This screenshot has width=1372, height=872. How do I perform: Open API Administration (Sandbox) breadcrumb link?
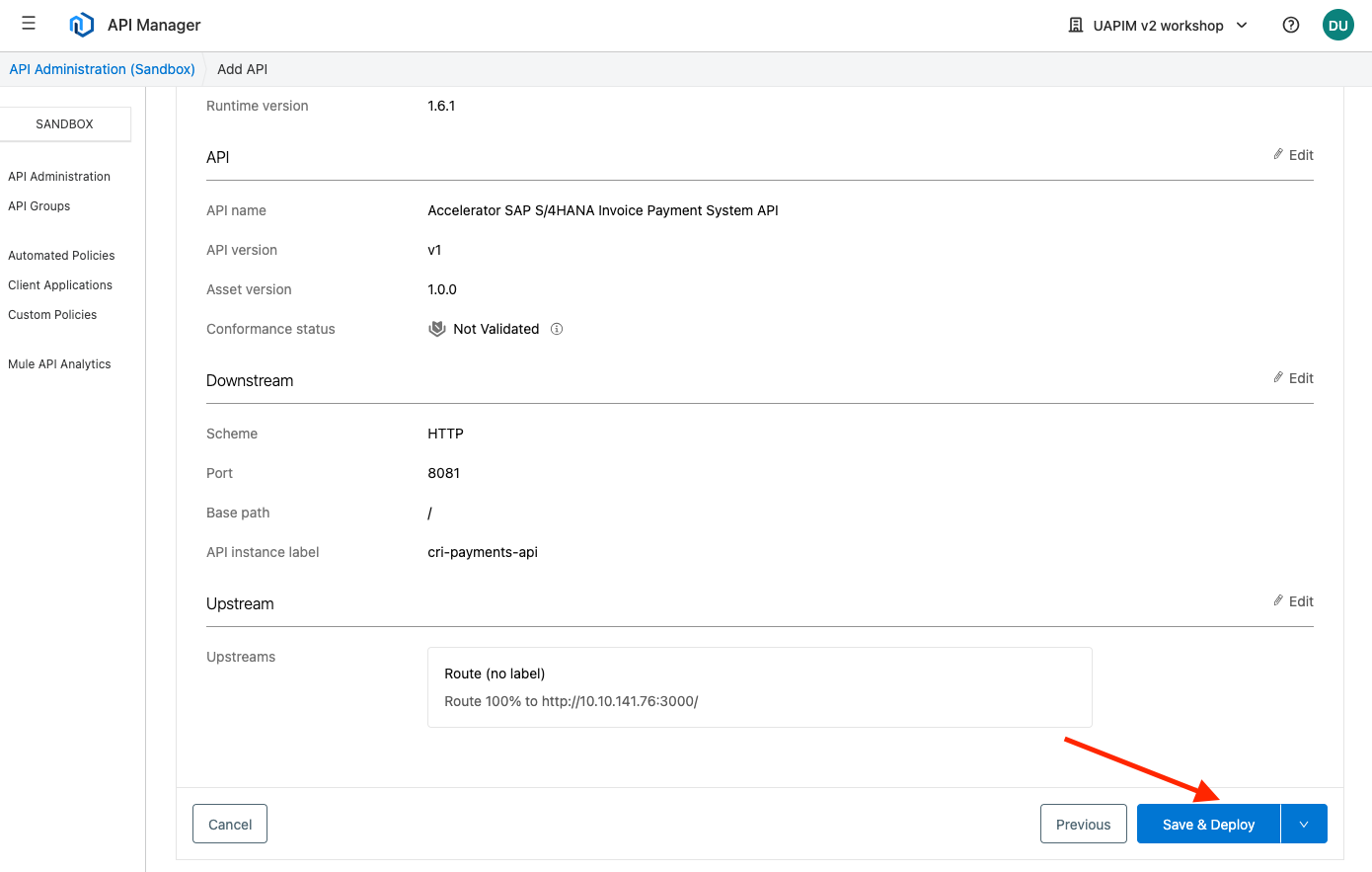103,69
